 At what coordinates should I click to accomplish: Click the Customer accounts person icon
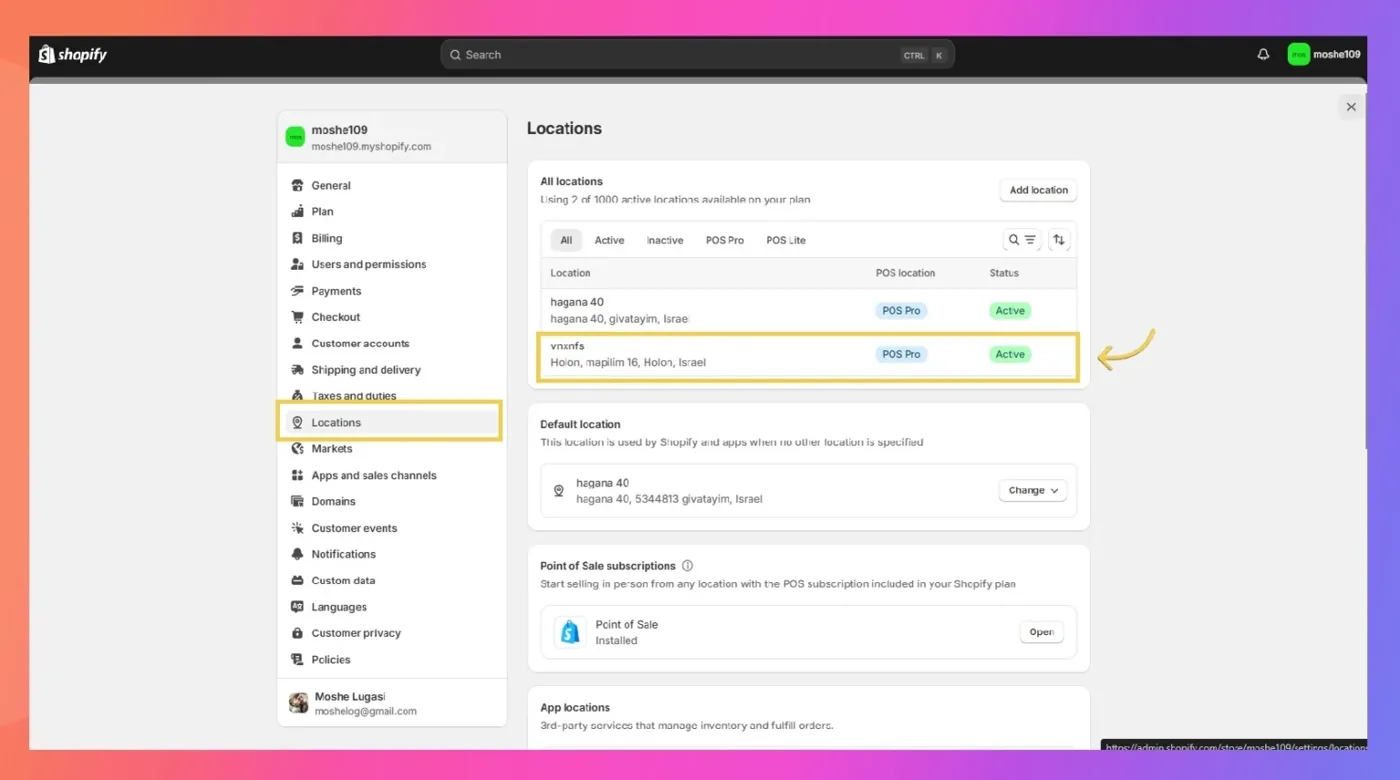297,343
